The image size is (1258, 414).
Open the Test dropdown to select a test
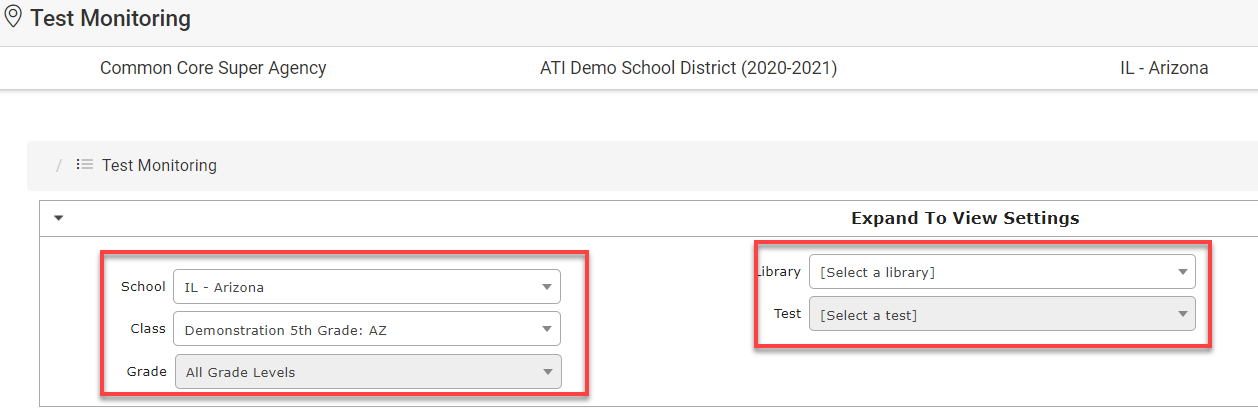pyautogui.click(x=1002, y=314)
